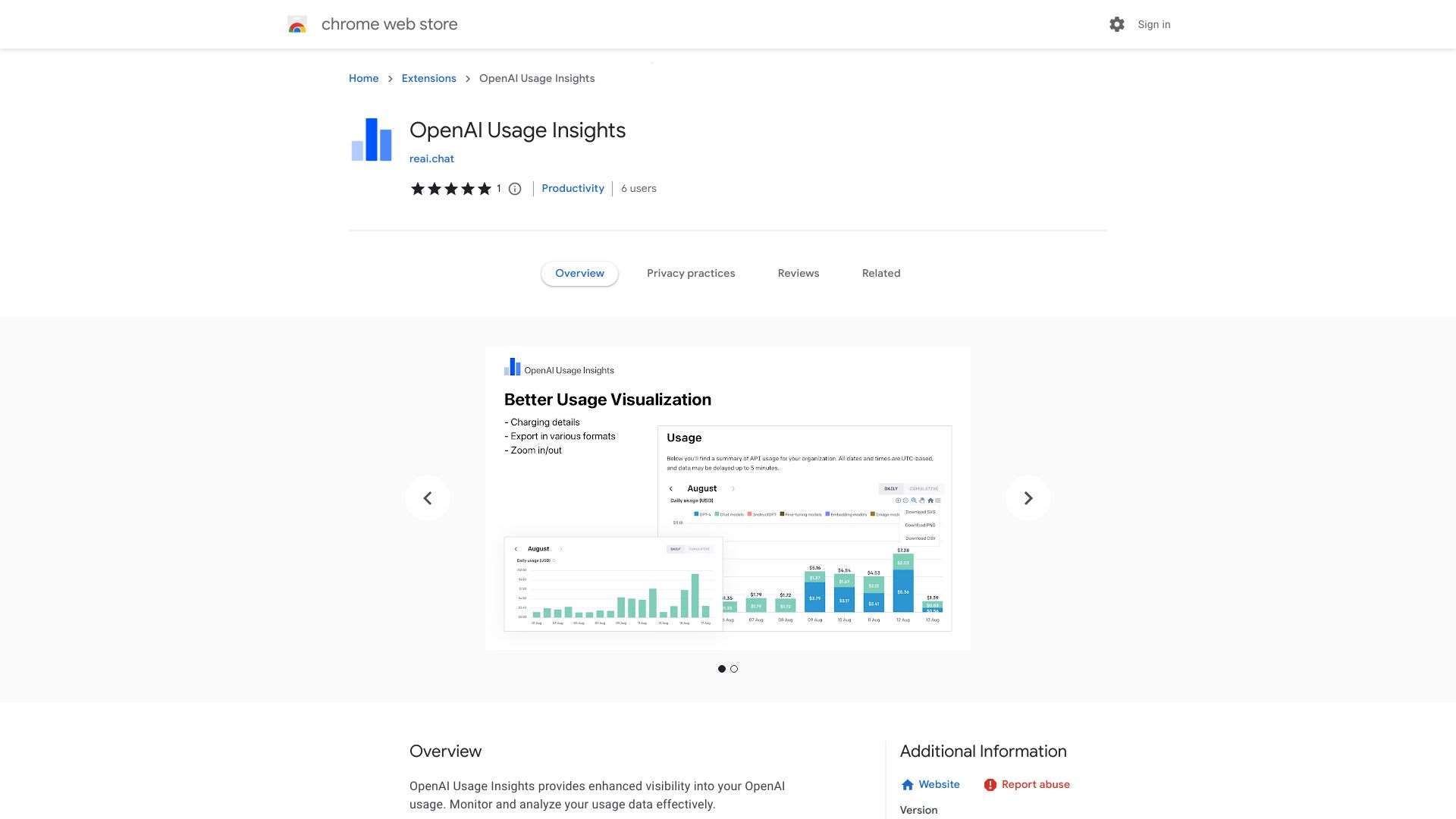Select the second carousel dot
Image resolution: width=1456 pixels, height=819 pixels.
(734, 669)
